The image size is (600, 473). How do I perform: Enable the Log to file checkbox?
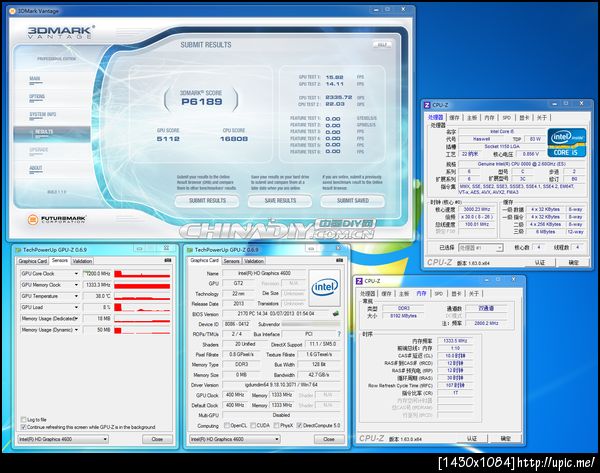pos(23,419)
